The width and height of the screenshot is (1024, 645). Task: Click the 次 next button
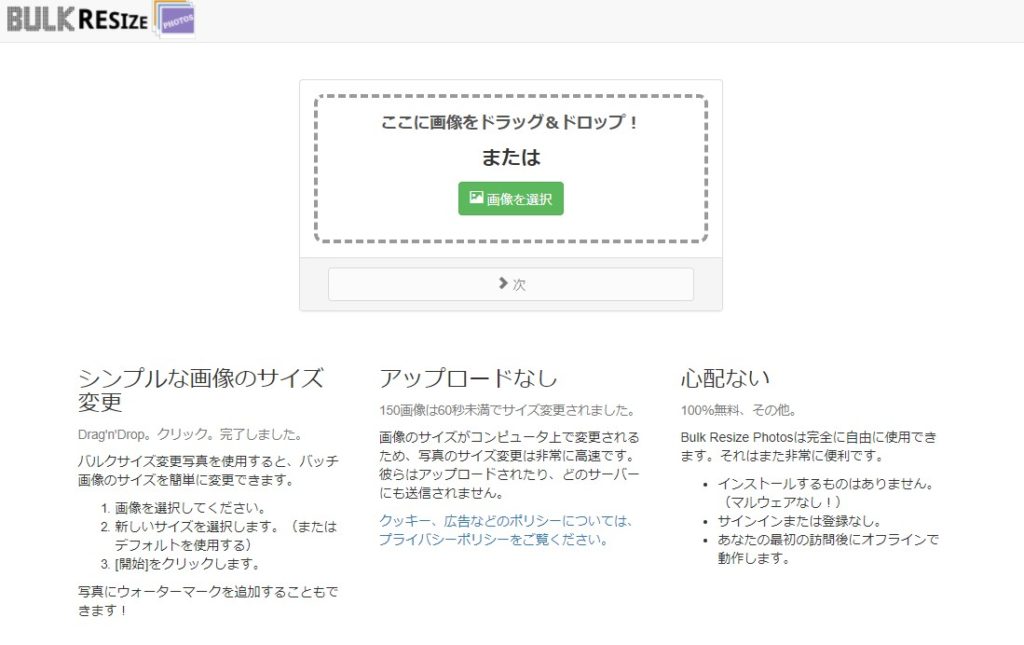coord(511,284)
